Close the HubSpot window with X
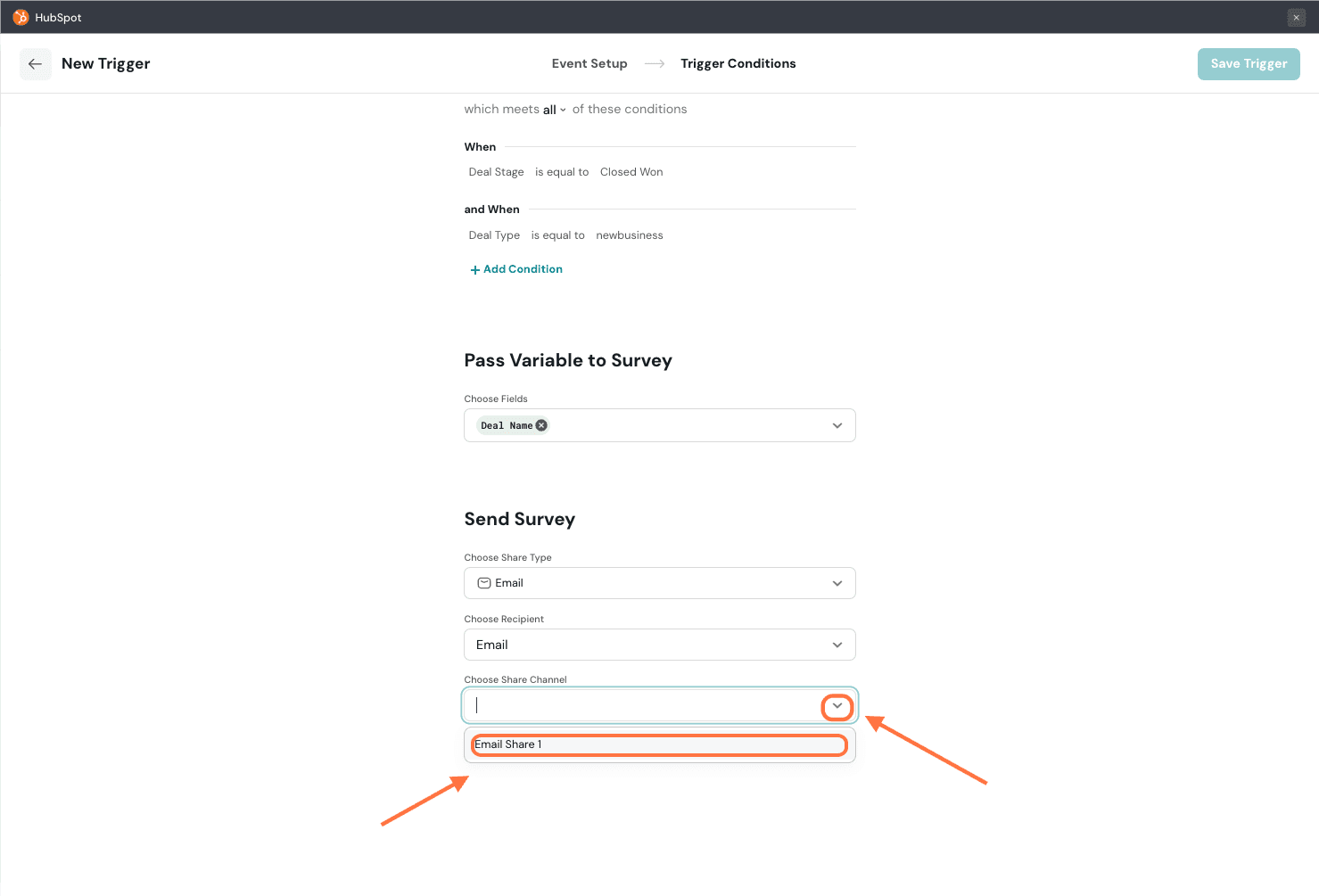The image size is (1319, 896). 1296,18
